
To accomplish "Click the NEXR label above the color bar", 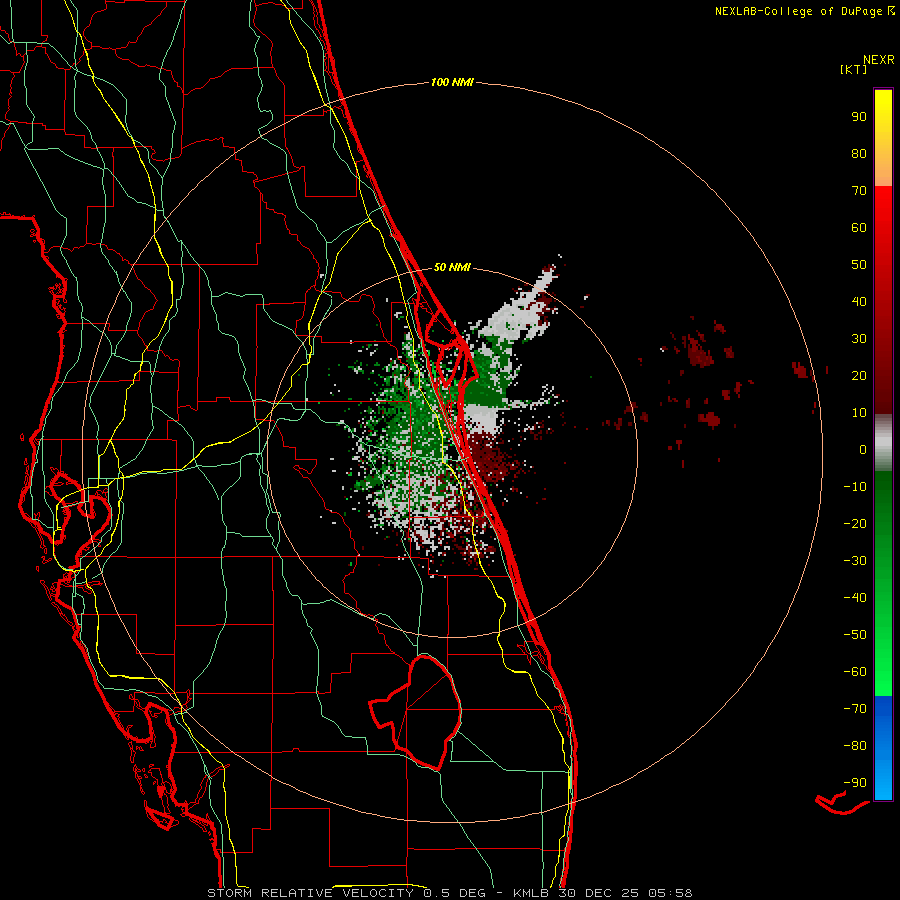I will pyautogui.click(x=879, y=59).
